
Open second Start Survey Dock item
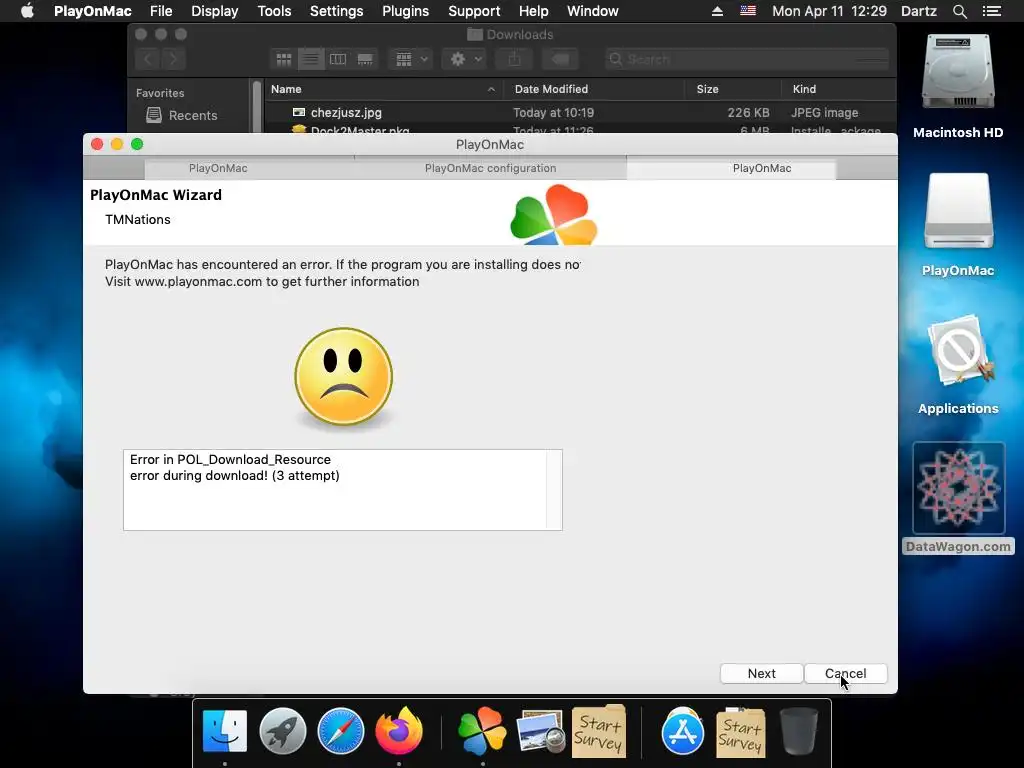(x=741, y=731)
